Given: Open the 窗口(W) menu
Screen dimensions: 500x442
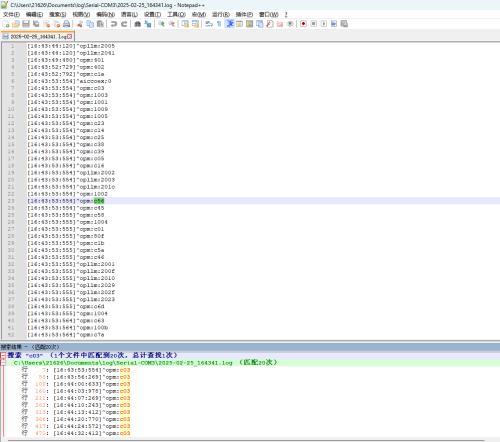Looking at the screenshot, I should coord(269,14).
